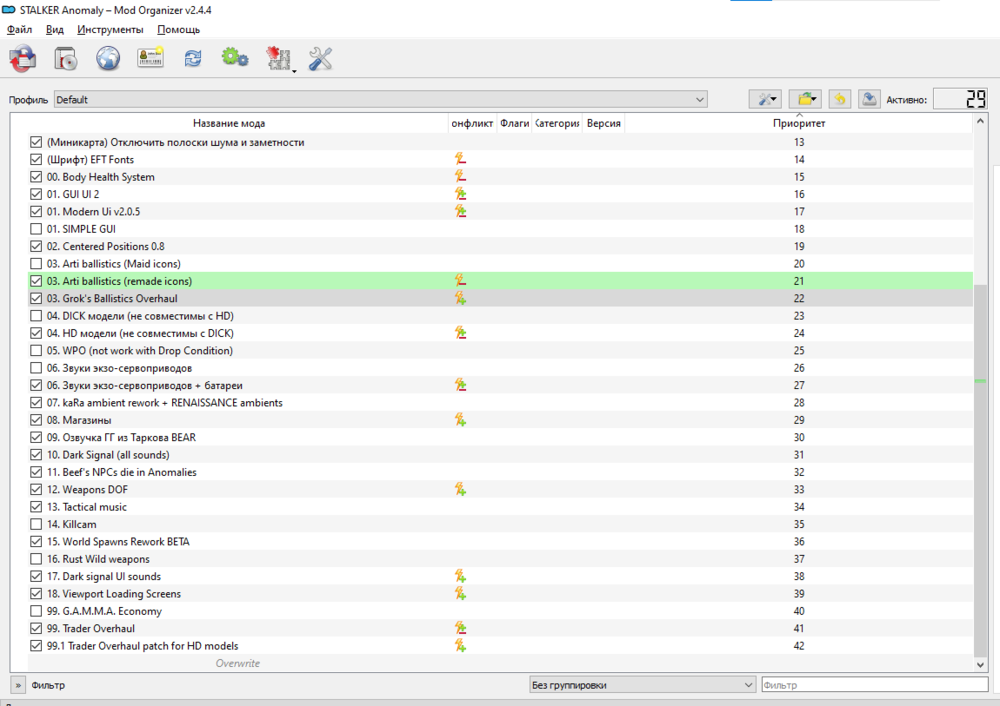Open the Помощь menu

pos(178,30)
